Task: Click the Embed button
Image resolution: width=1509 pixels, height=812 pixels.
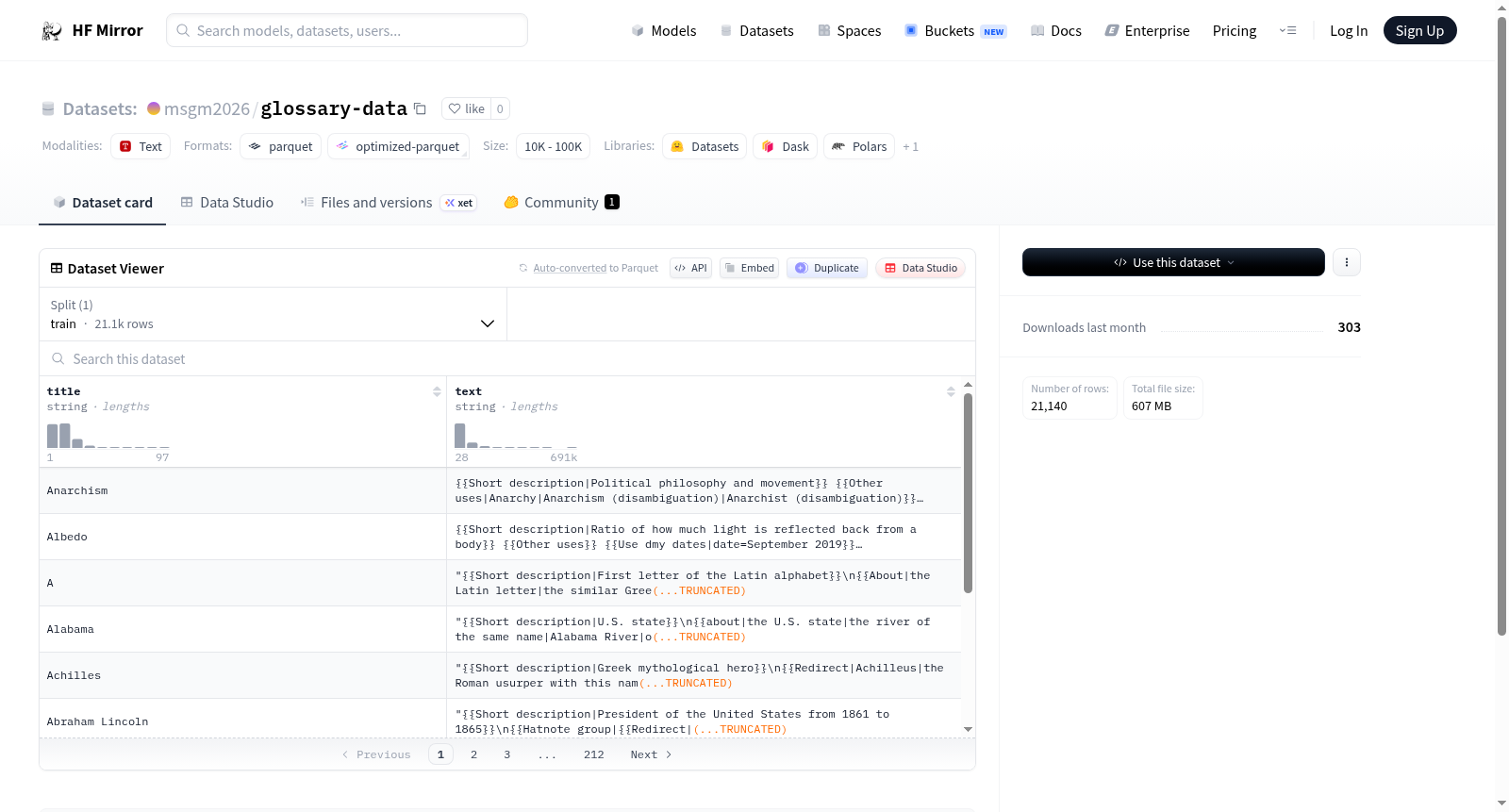Action: (749, 268)
